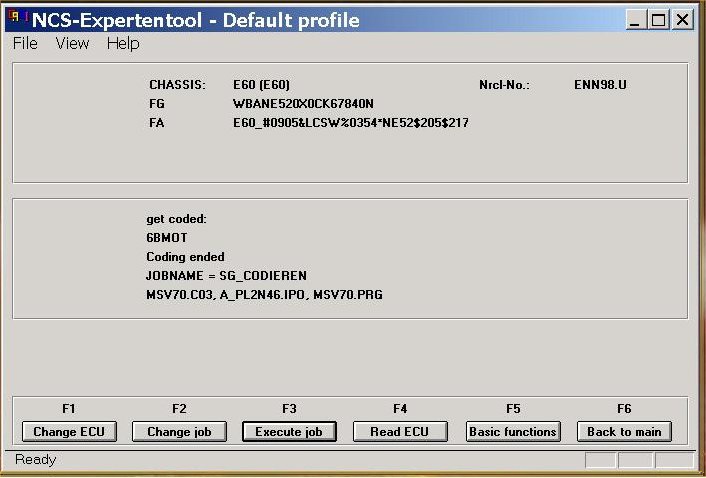The width and height of the screenshot is (706, 478).
Task: Open Basic functions
Action: (513, 432)
